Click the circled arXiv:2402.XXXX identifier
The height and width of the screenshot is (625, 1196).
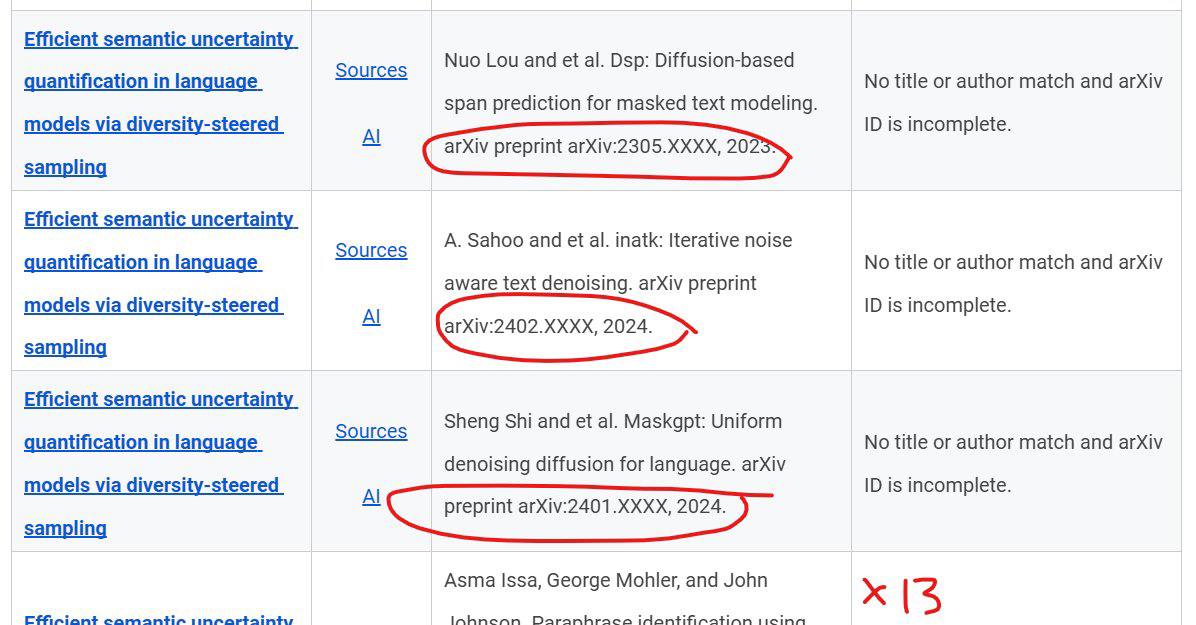click(548, 326)
